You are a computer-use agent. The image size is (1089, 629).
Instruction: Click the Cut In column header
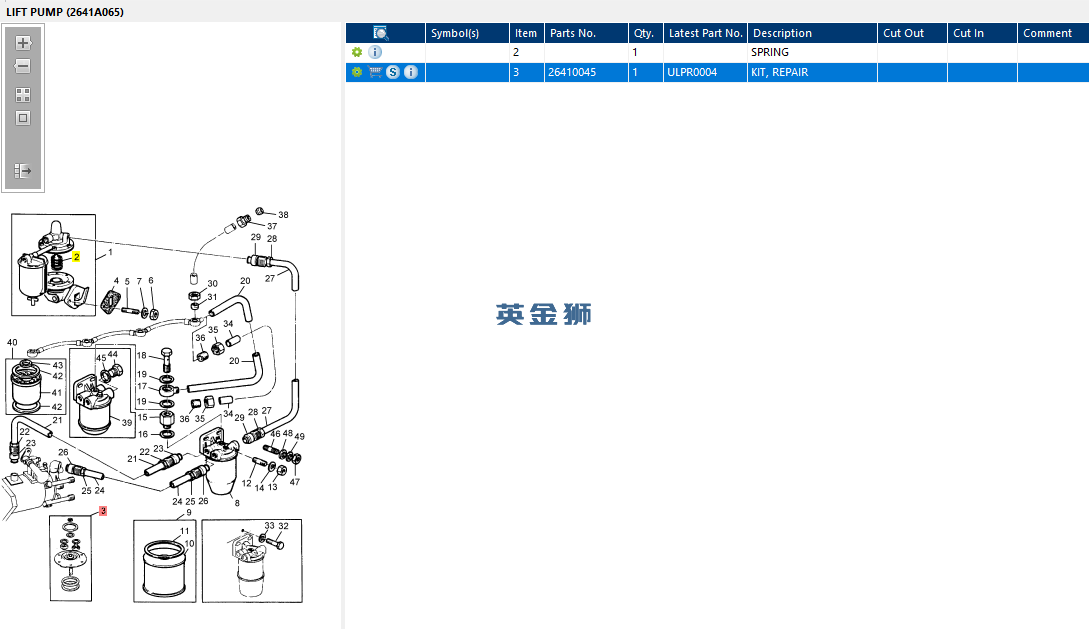click(982, 33)
